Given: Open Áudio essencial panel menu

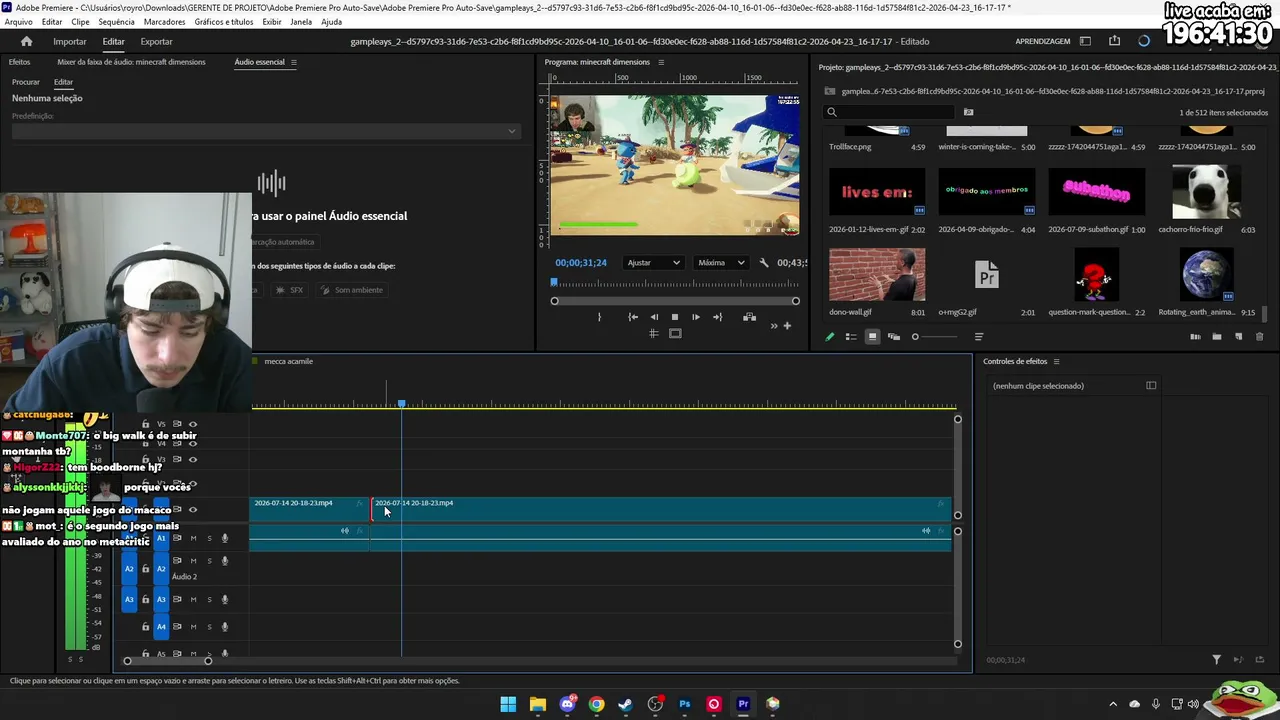Looking at the screenshot, I should point(293,62).
